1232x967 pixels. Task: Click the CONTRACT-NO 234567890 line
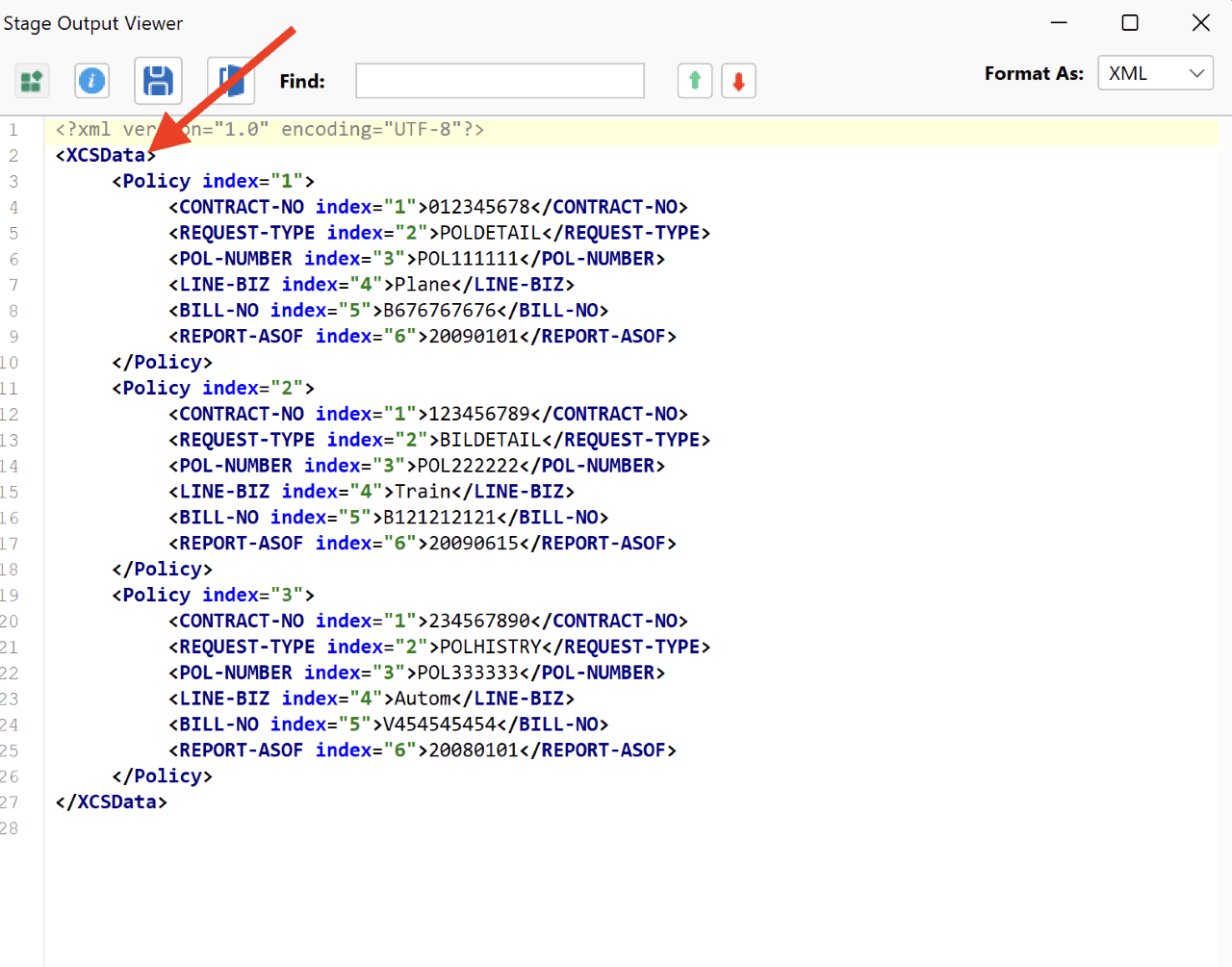(428, 621)
